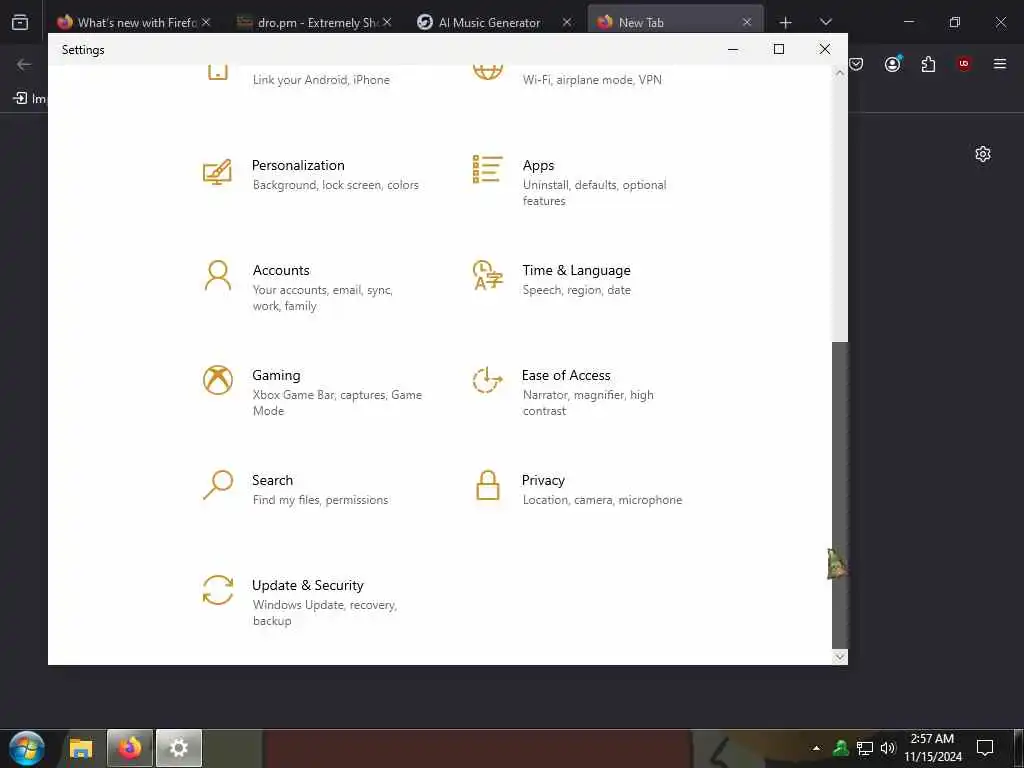Select the New Tab tab

coord(675,22)
